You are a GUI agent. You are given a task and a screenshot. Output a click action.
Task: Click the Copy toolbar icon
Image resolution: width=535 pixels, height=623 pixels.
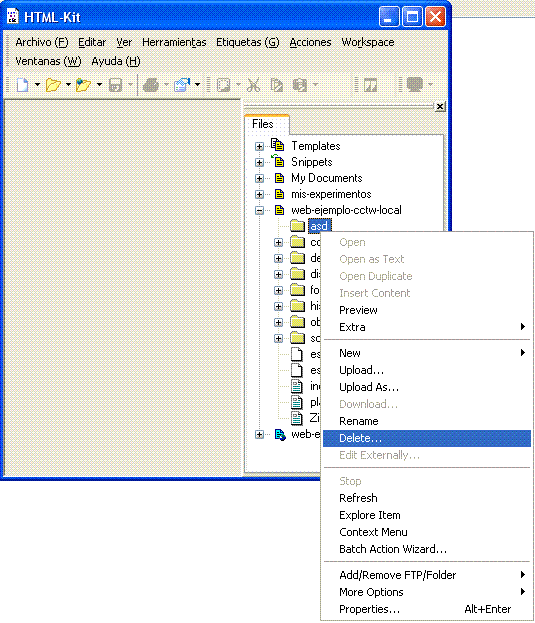(x=277, y=85)
